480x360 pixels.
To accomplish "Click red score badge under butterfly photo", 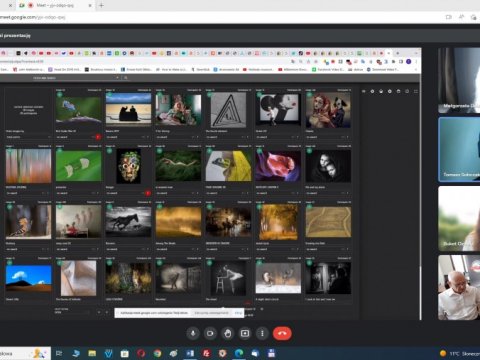I will 98,137.
